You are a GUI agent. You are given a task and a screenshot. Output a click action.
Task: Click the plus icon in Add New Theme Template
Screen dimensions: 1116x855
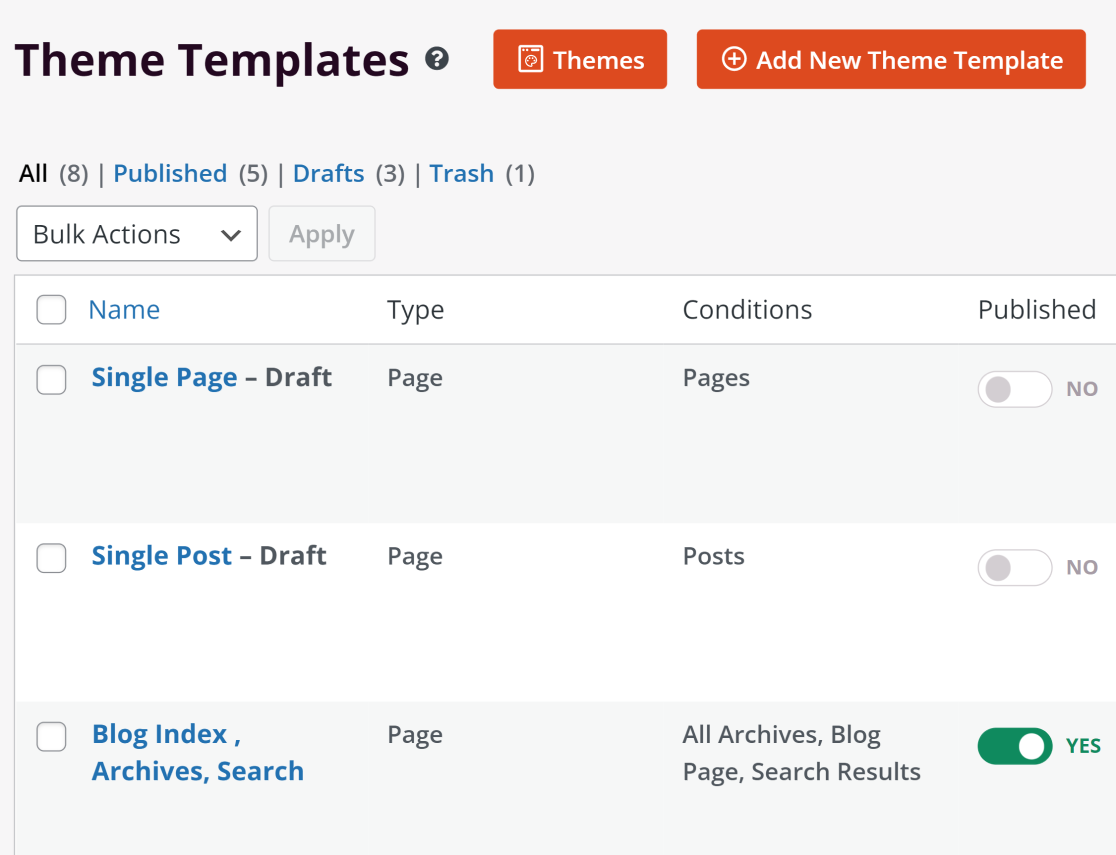coord(735,59)
